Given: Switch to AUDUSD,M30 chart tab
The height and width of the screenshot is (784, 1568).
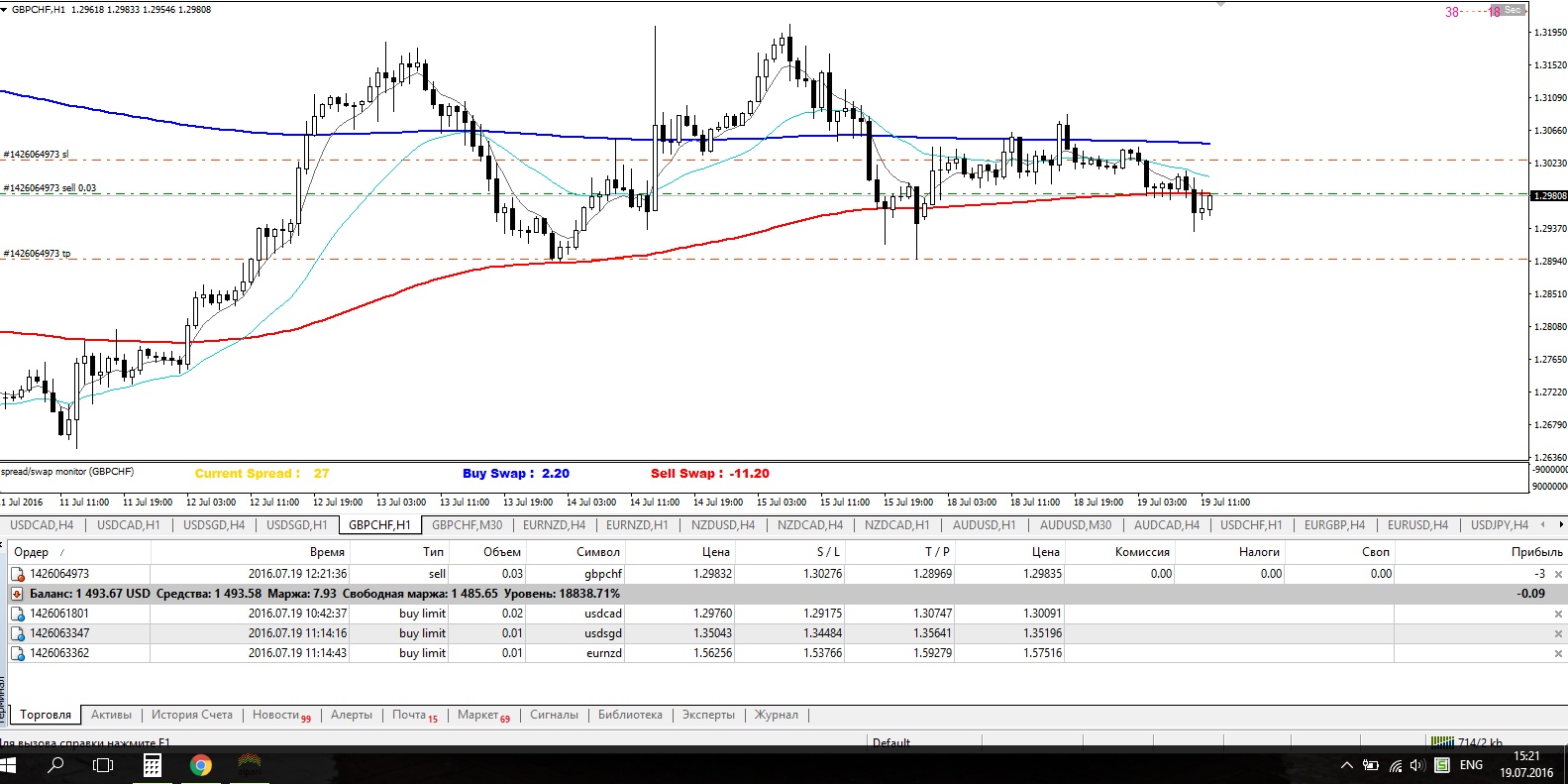Looking at the screenshot, I should click(1076, 525).
